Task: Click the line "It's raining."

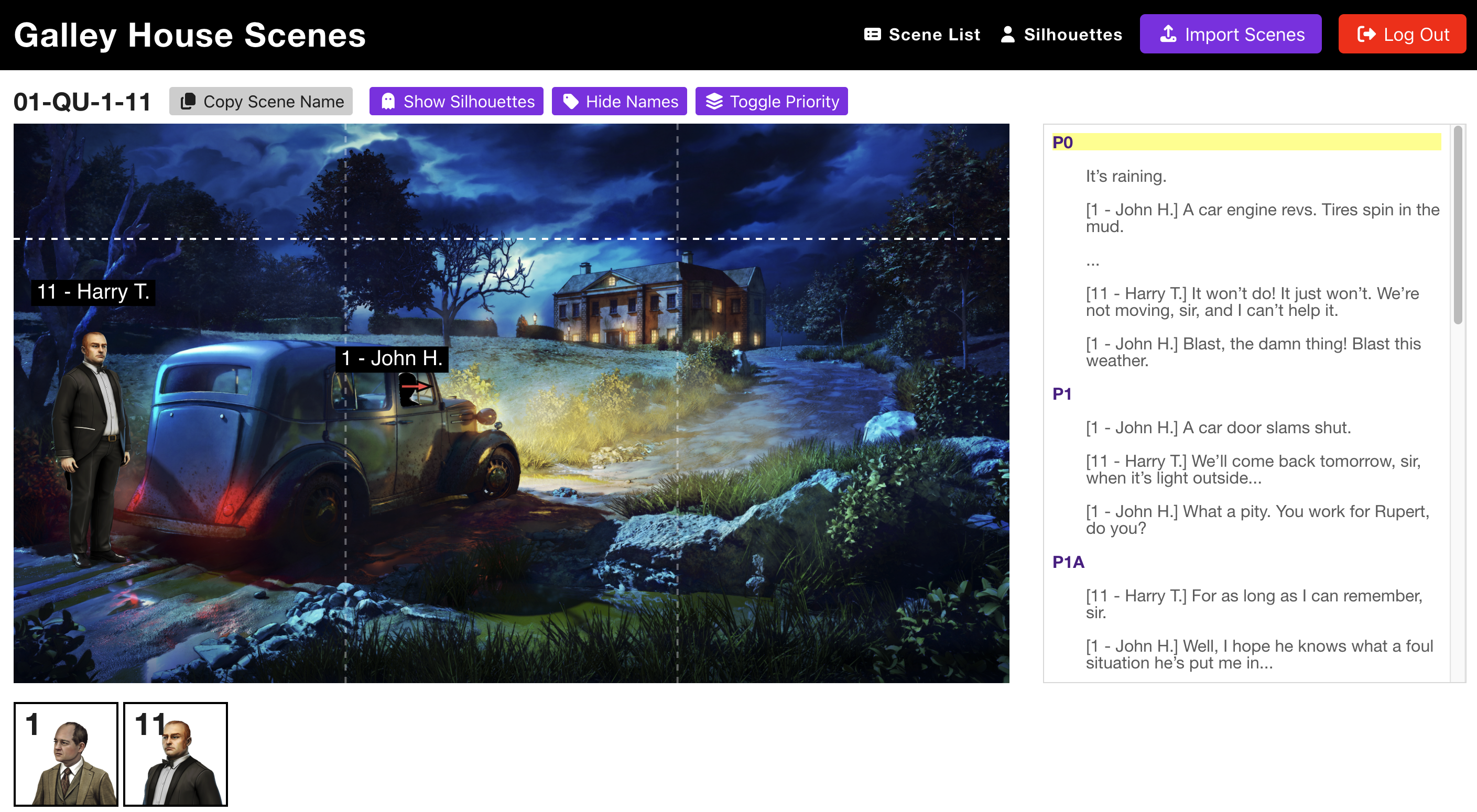Action: click(1126, 176)
